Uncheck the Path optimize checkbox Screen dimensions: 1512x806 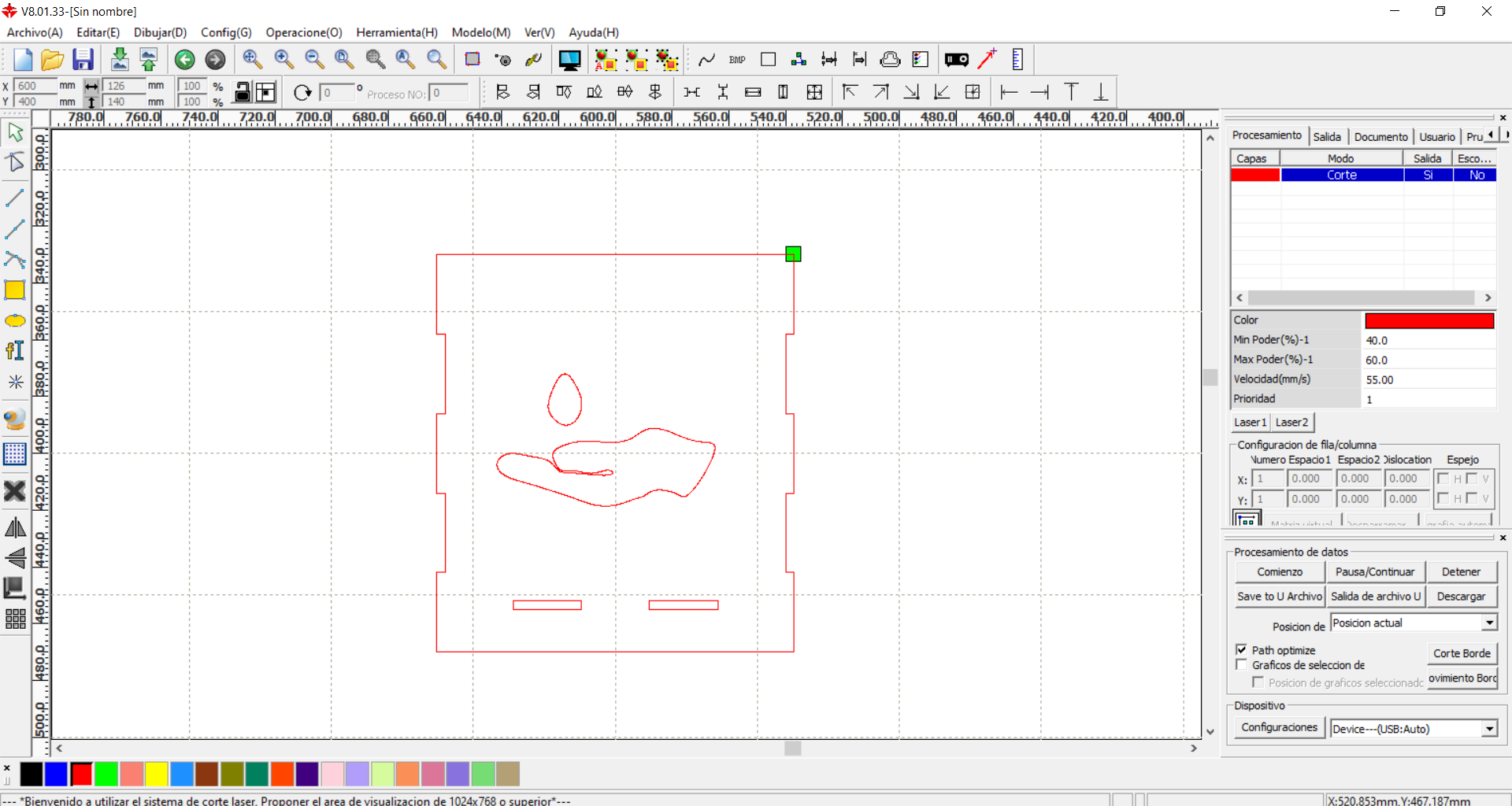[1242, 650]
